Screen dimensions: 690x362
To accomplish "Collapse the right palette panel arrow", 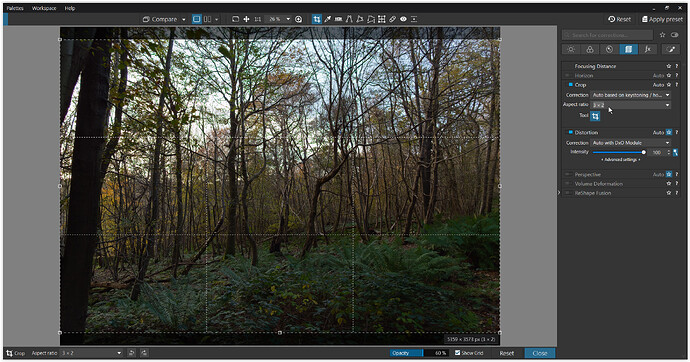I will point(559,192).
